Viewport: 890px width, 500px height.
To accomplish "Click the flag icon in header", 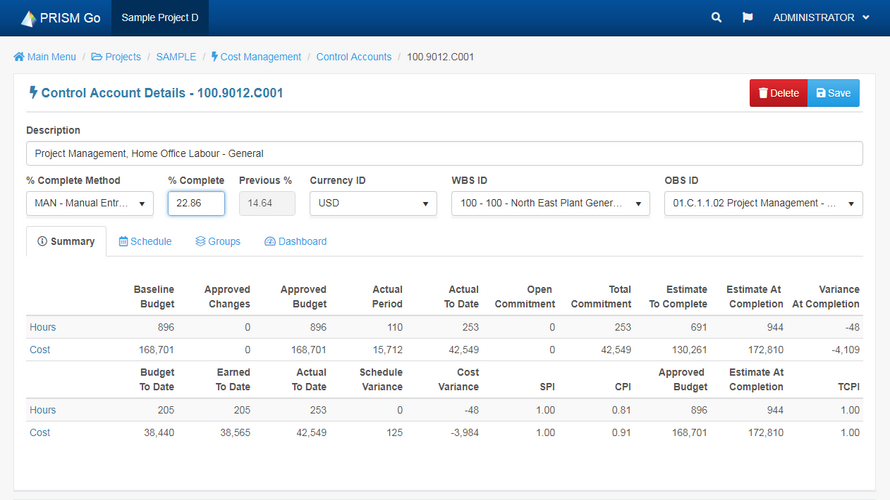I will tap(746, 18).
